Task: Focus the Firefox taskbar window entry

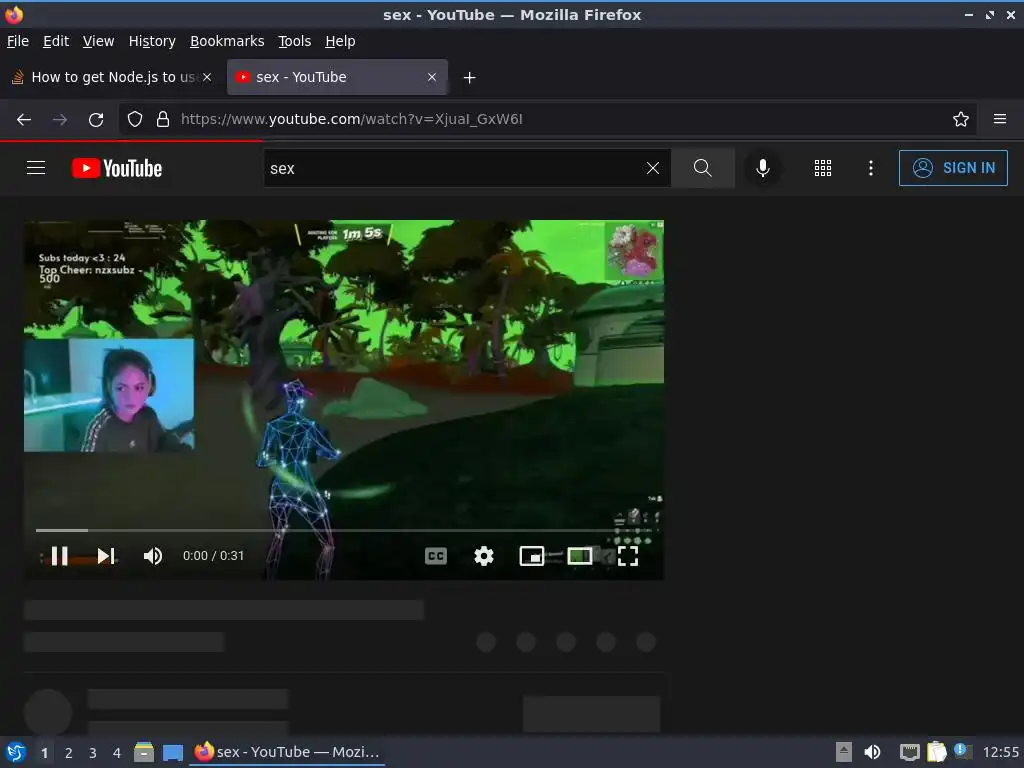Action: [287, 752]
